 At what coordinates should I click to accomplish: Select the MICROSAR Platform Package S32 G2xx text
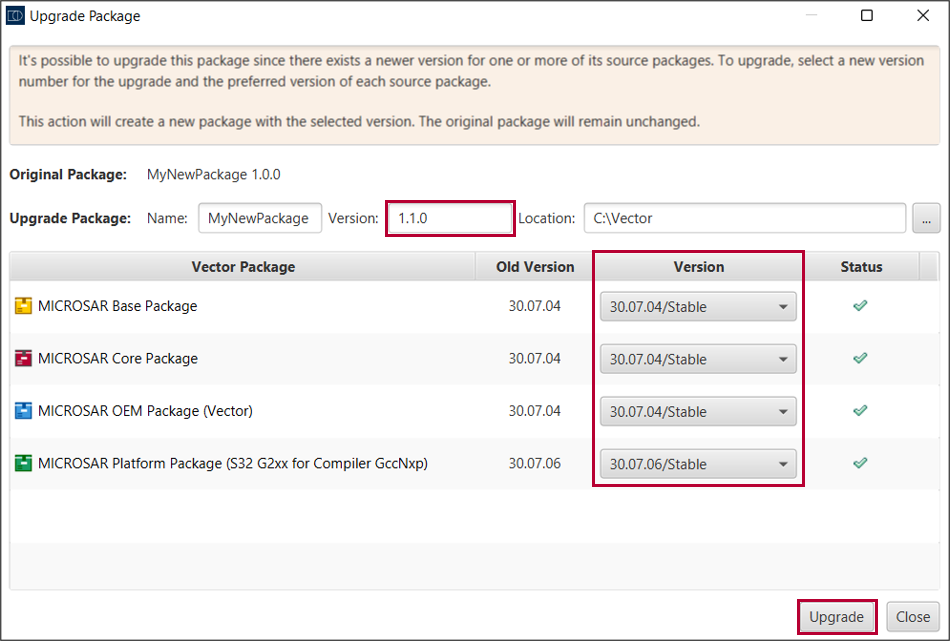[x=233, y=463]
